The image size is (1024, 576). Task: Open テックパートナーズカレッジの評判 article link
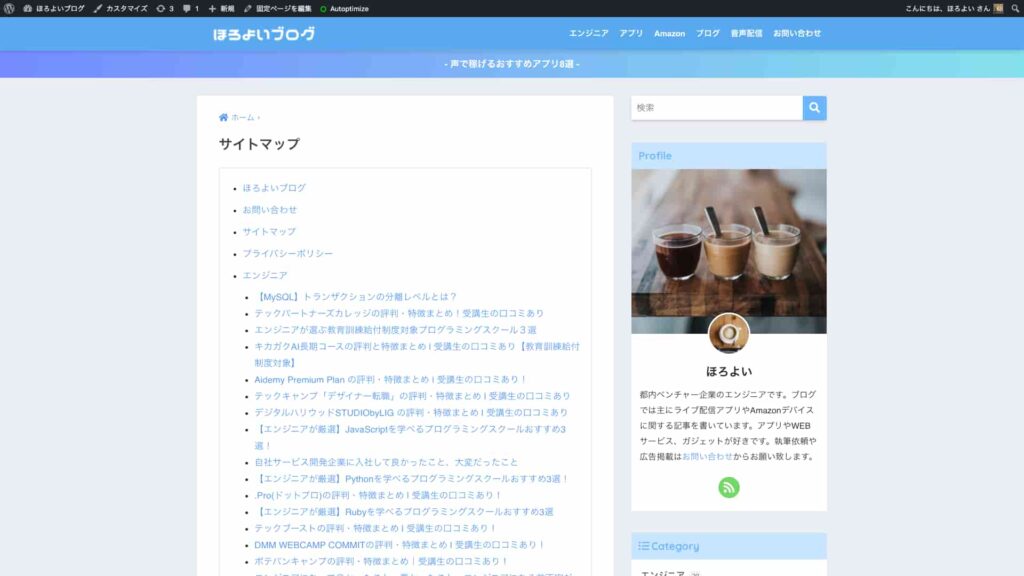399,313
